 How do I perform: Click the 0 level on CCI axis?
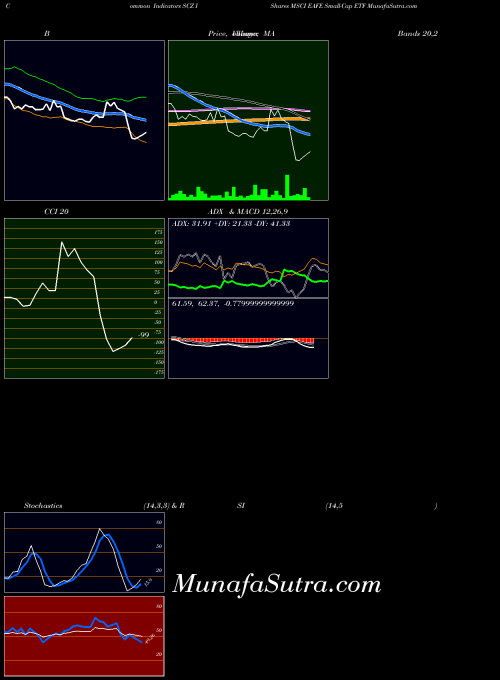156,302
